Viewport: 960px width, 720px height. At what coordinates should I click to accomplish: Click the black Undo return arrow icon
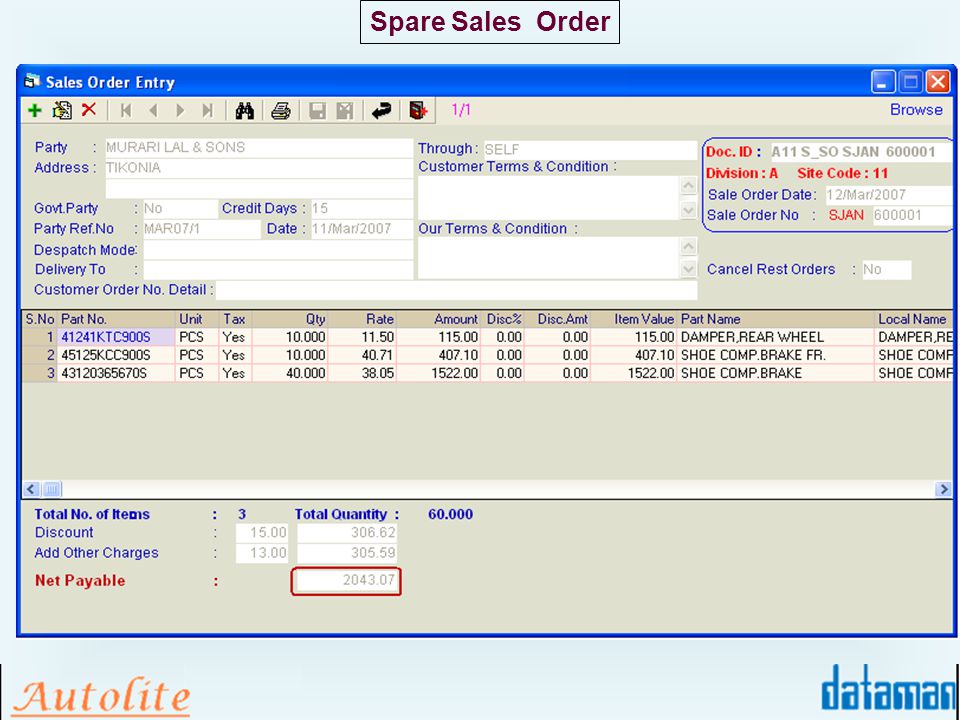tap(381, 111)
